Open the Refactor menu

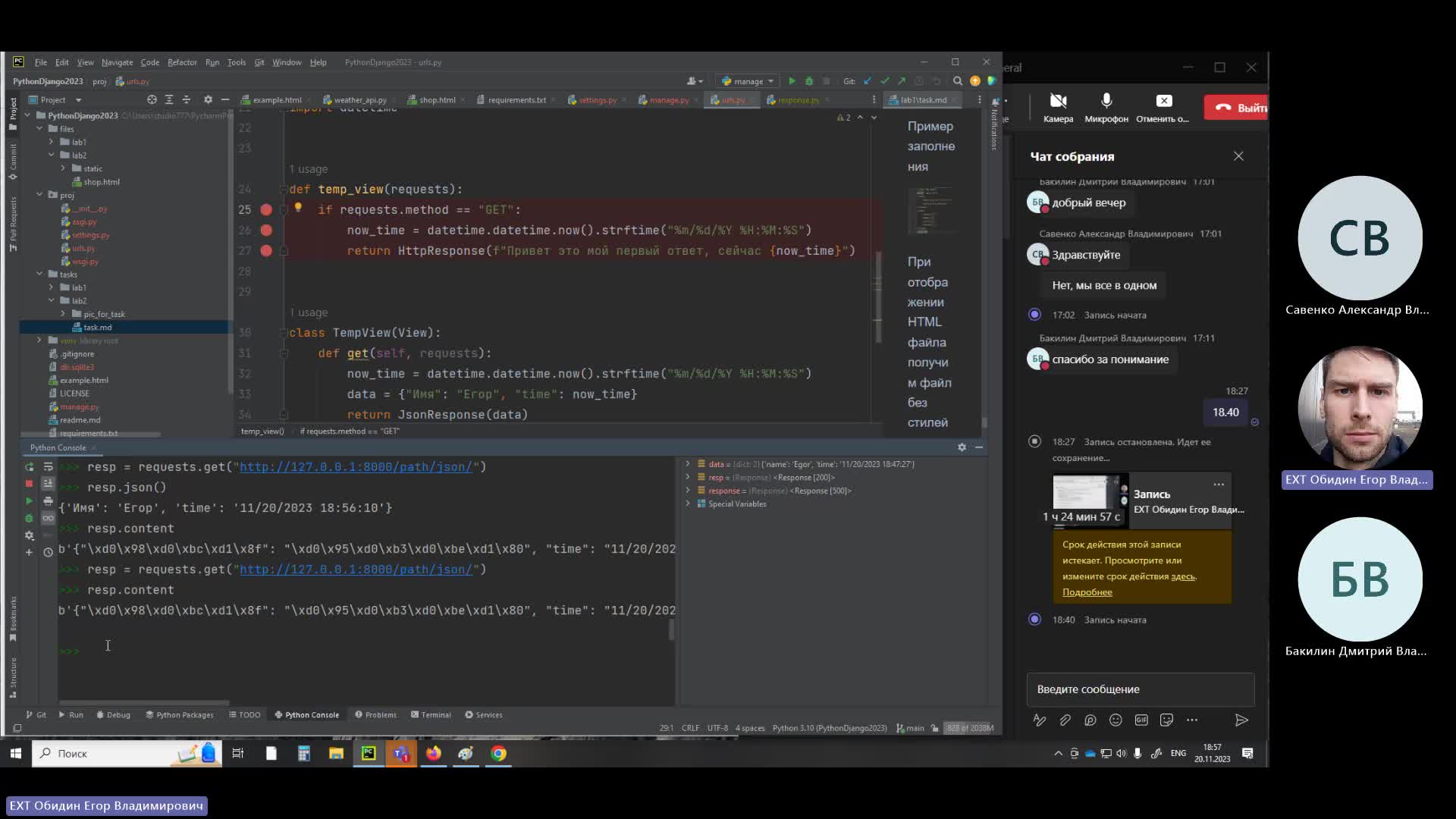pyautogui.click(x=182, y=62)
